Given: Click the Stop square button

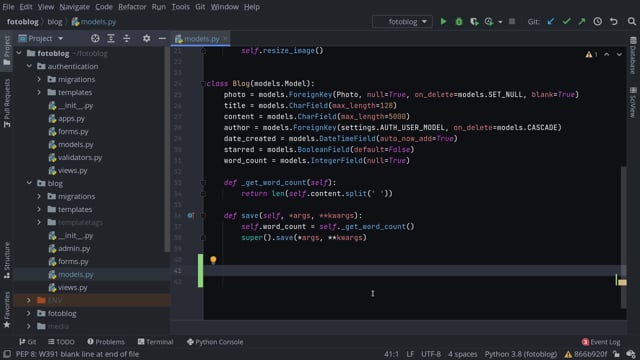Looking at the screenshot, I should tap(512, 21).
